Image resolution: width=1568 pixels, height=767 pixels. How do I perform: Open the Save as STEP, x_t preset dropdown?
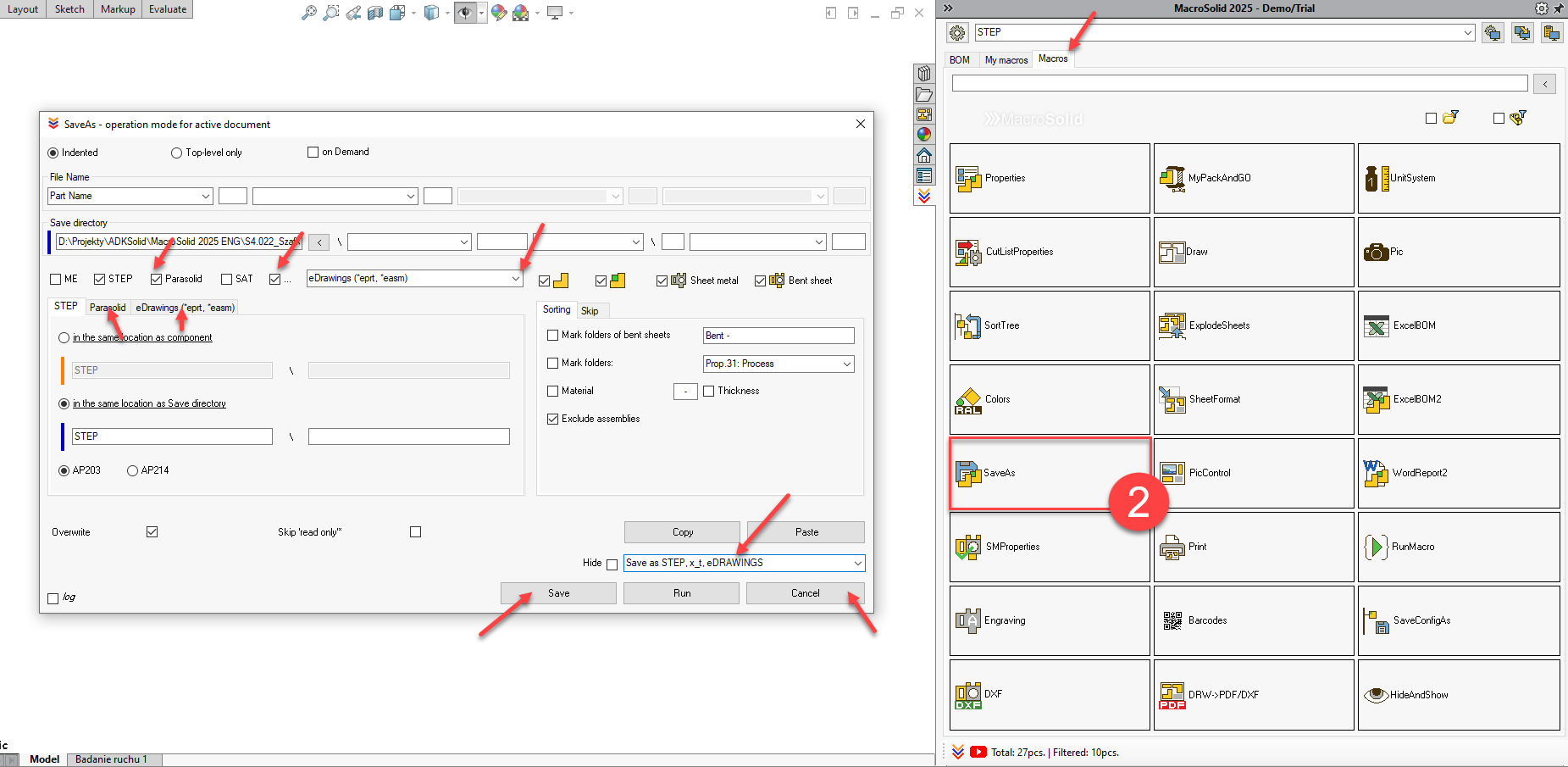click(x=857, y=563)
